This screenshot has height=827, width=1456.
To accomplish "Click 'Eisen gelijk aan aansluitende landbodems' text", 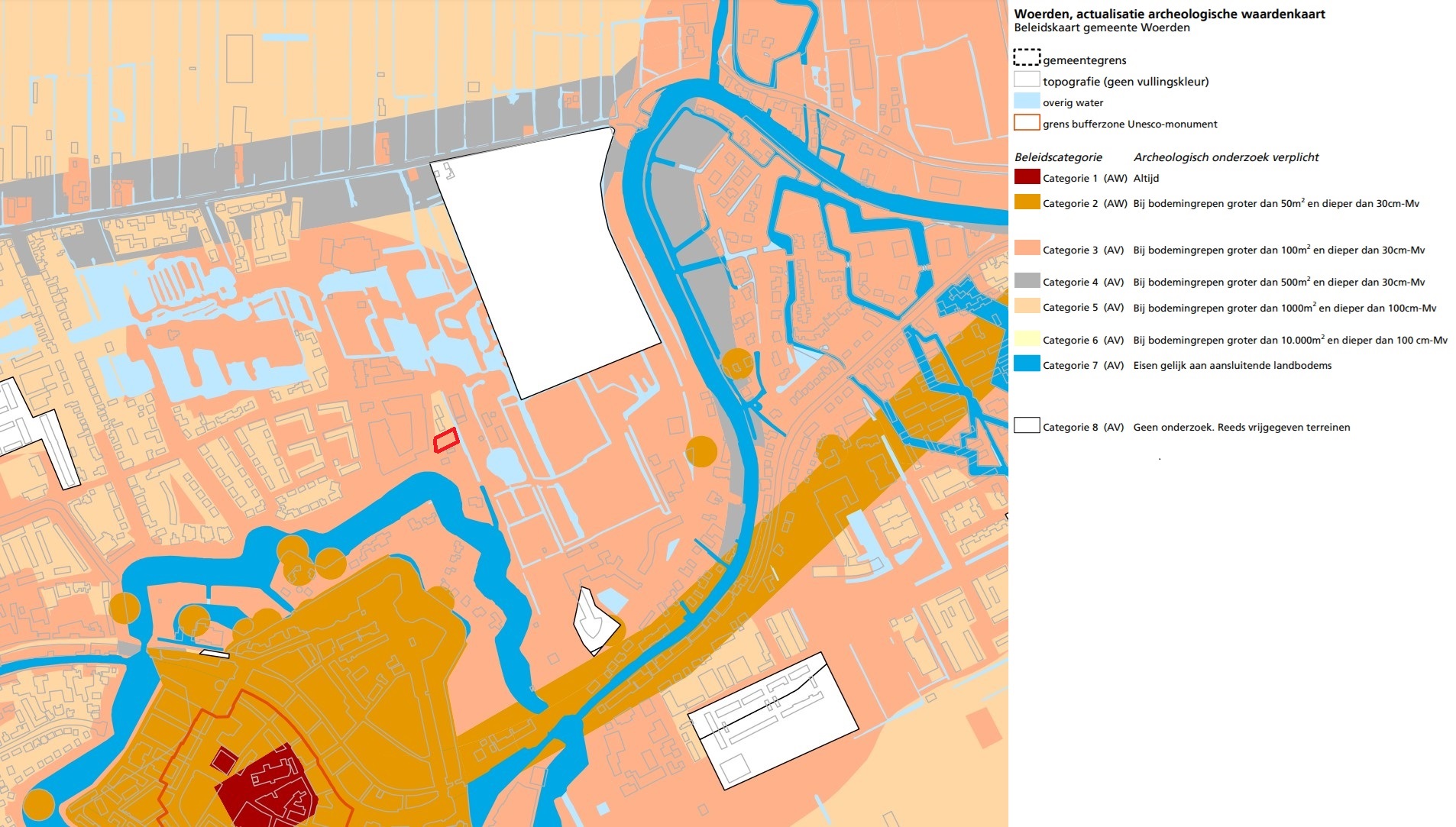I will point(1232,366).
